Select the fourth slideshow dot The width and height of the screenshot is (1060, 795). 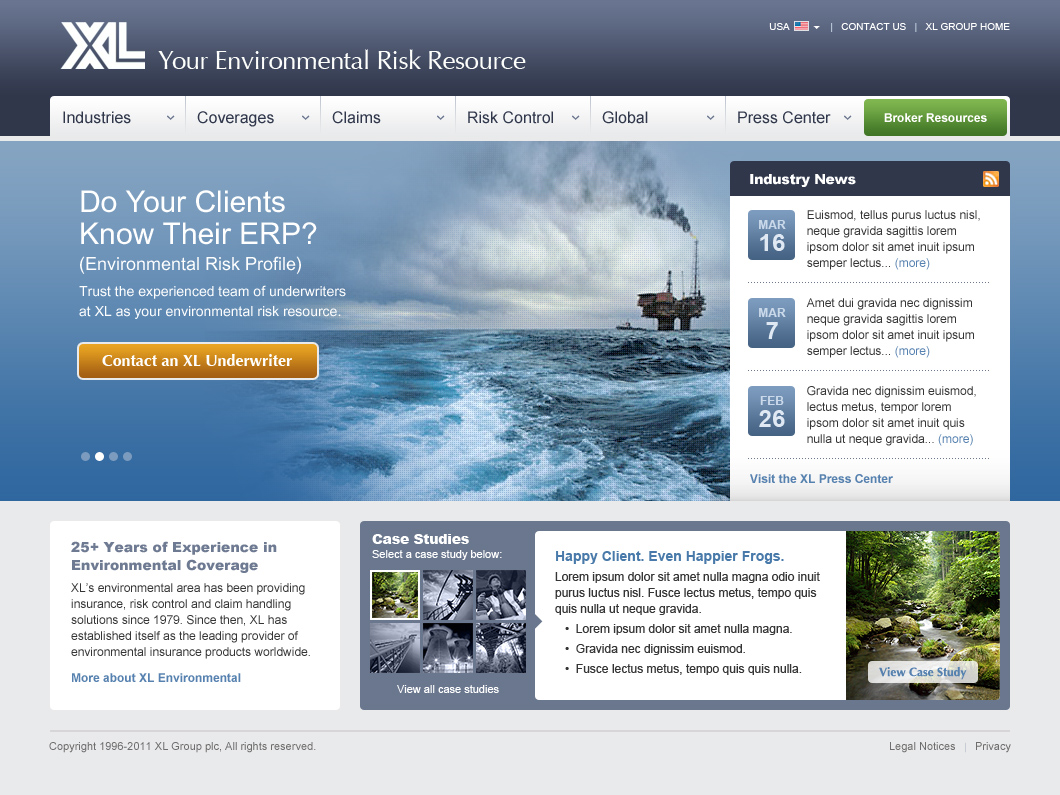(128, 456)
